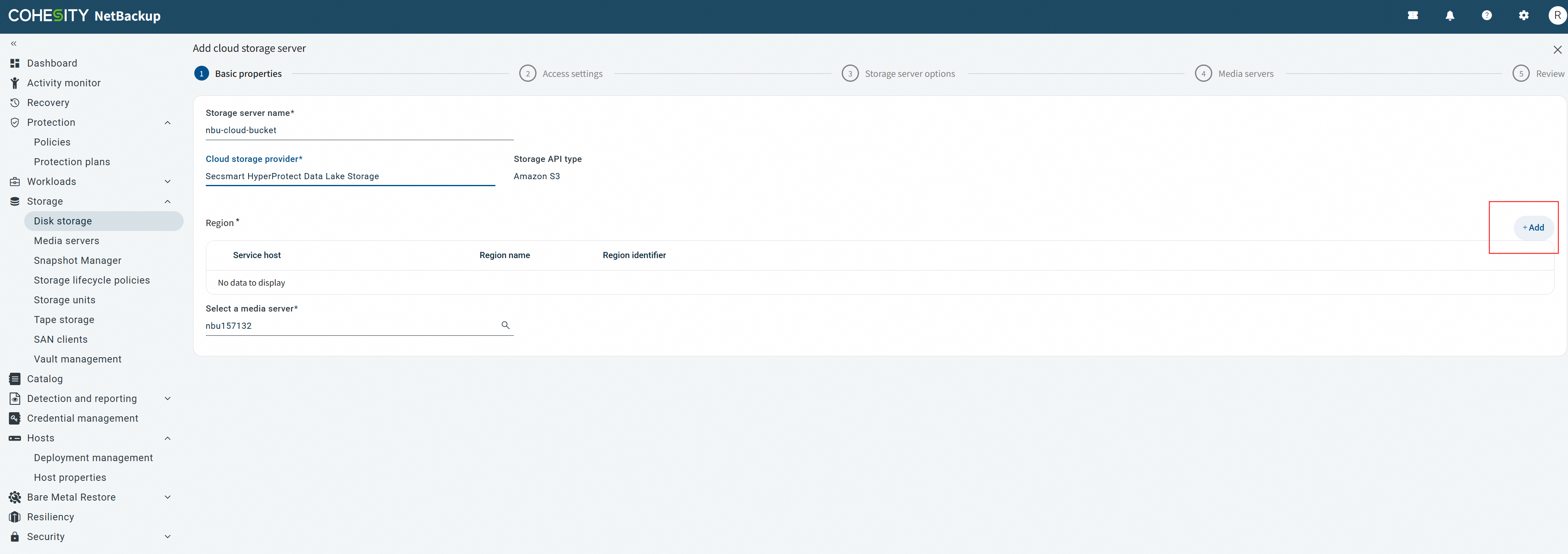
Task: Collapse the sidebar with the double-chevron icon
Action: click(14, 43)
